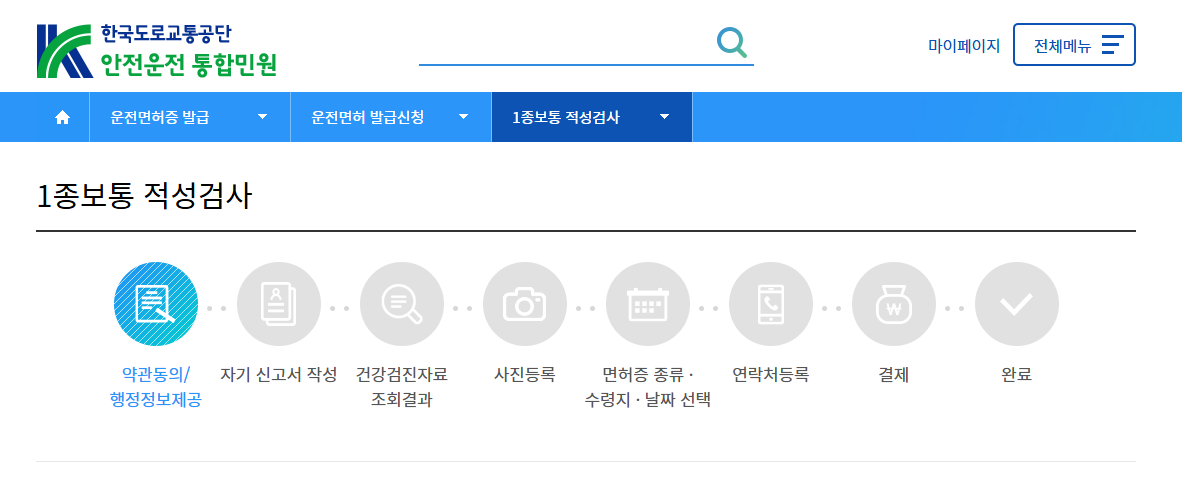Open 마이페이지 link

coord(963,45)
